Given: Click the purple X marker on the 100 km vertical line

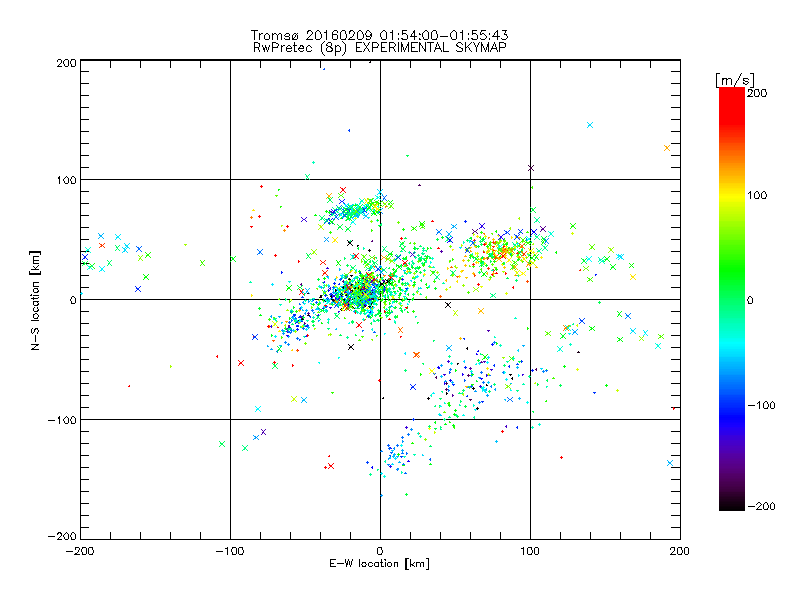Looking at the screenshot, I should [x=531, y=168].
